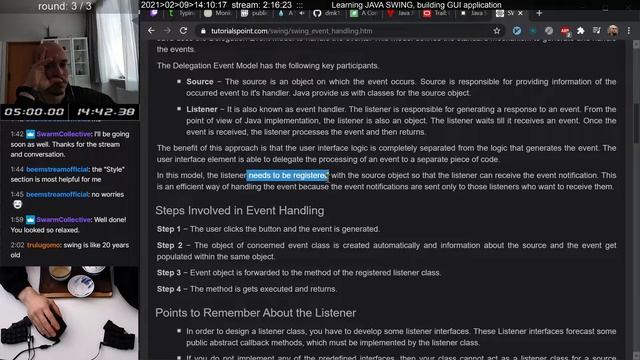Switch to the publi tab
Image resolution: width=640 pixels, height=360 pixels.
click(254, 13)
